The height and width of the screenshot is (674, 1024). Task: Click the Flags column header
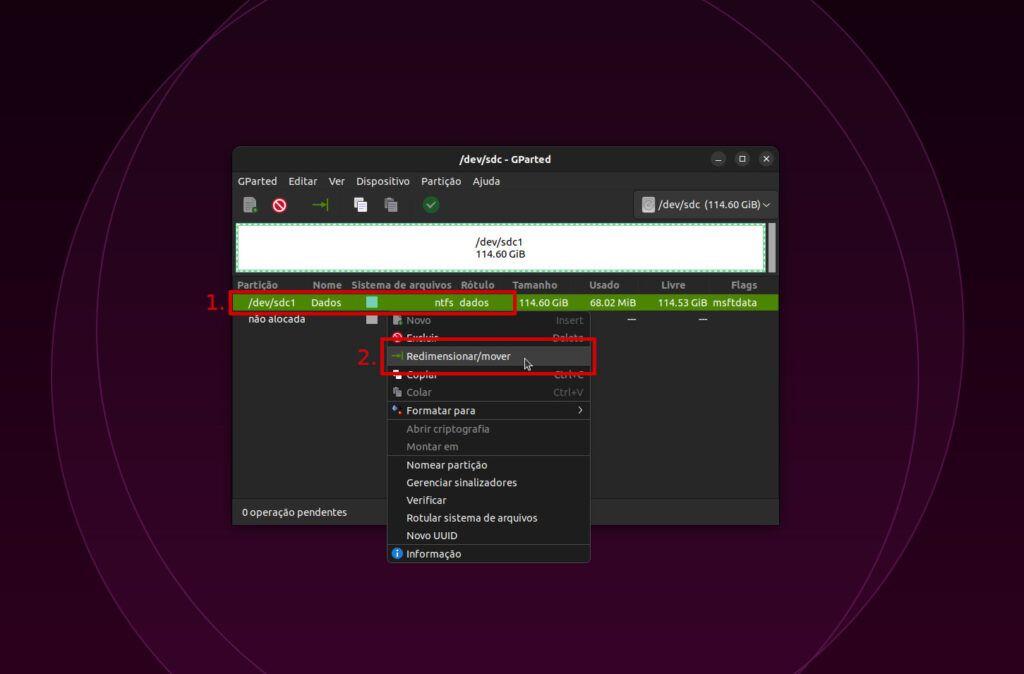coord(744,285)
